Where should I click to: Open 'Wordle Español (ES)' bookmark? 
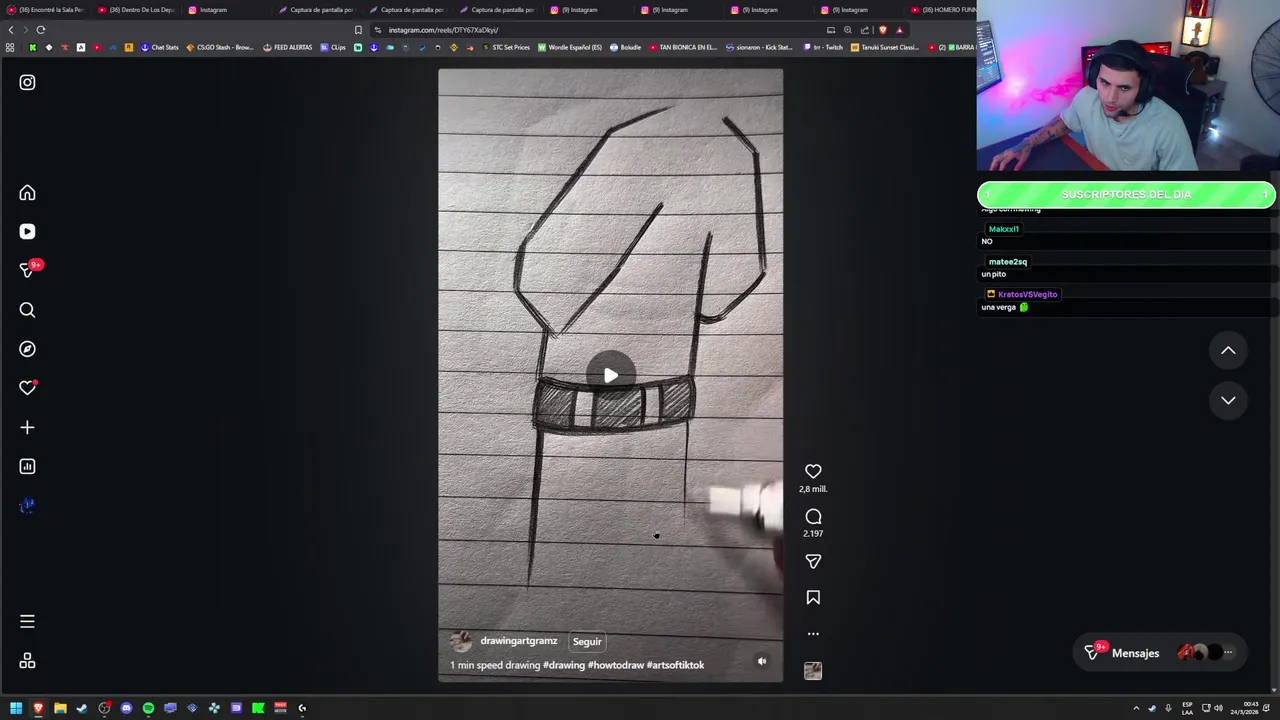(x=570, y=47)
